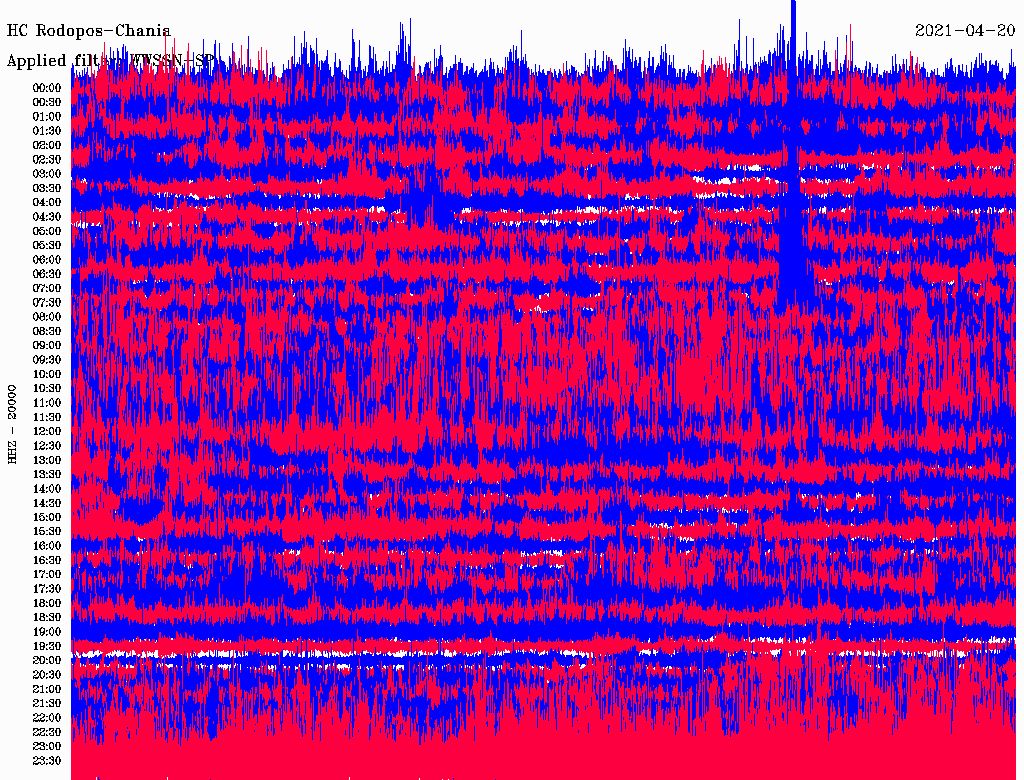
Task: Select the 19:00 time row label
Action: pos(47,632)
